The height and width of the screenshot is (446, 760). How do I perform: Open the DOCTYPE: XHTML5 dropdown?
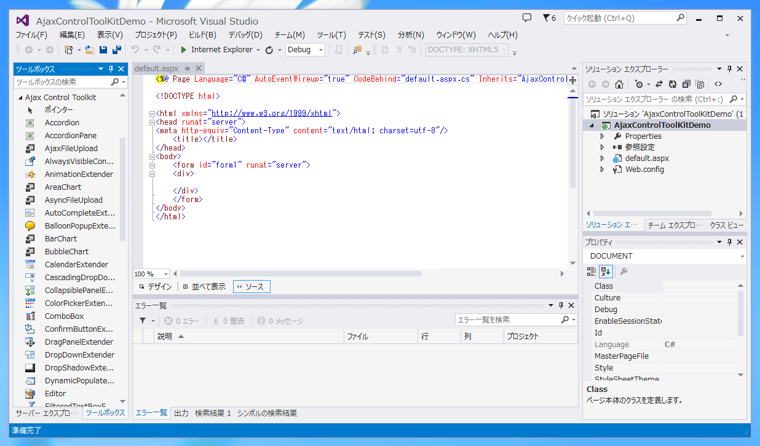point(467,49)
